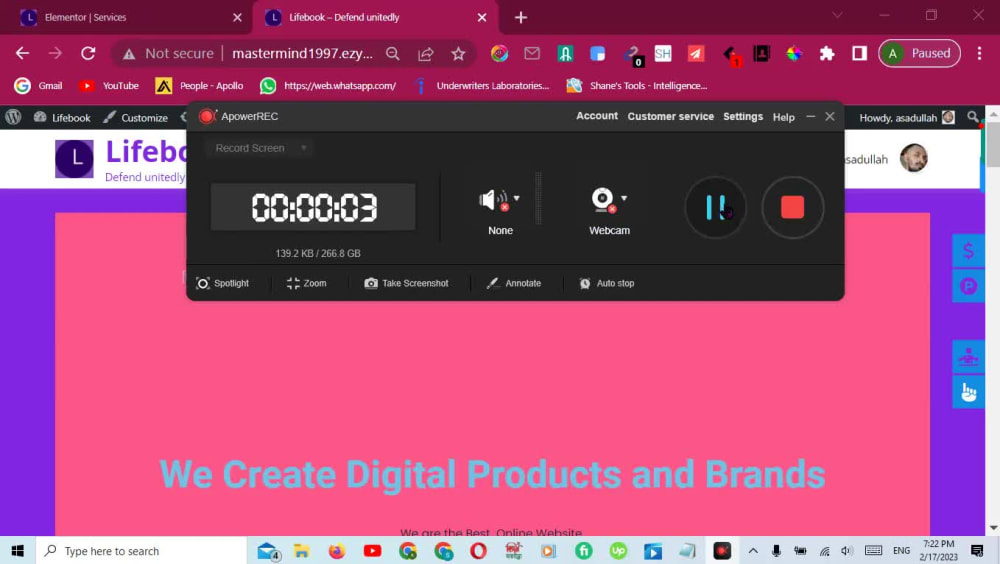Click the Type here to search box

tap(140, 551)
